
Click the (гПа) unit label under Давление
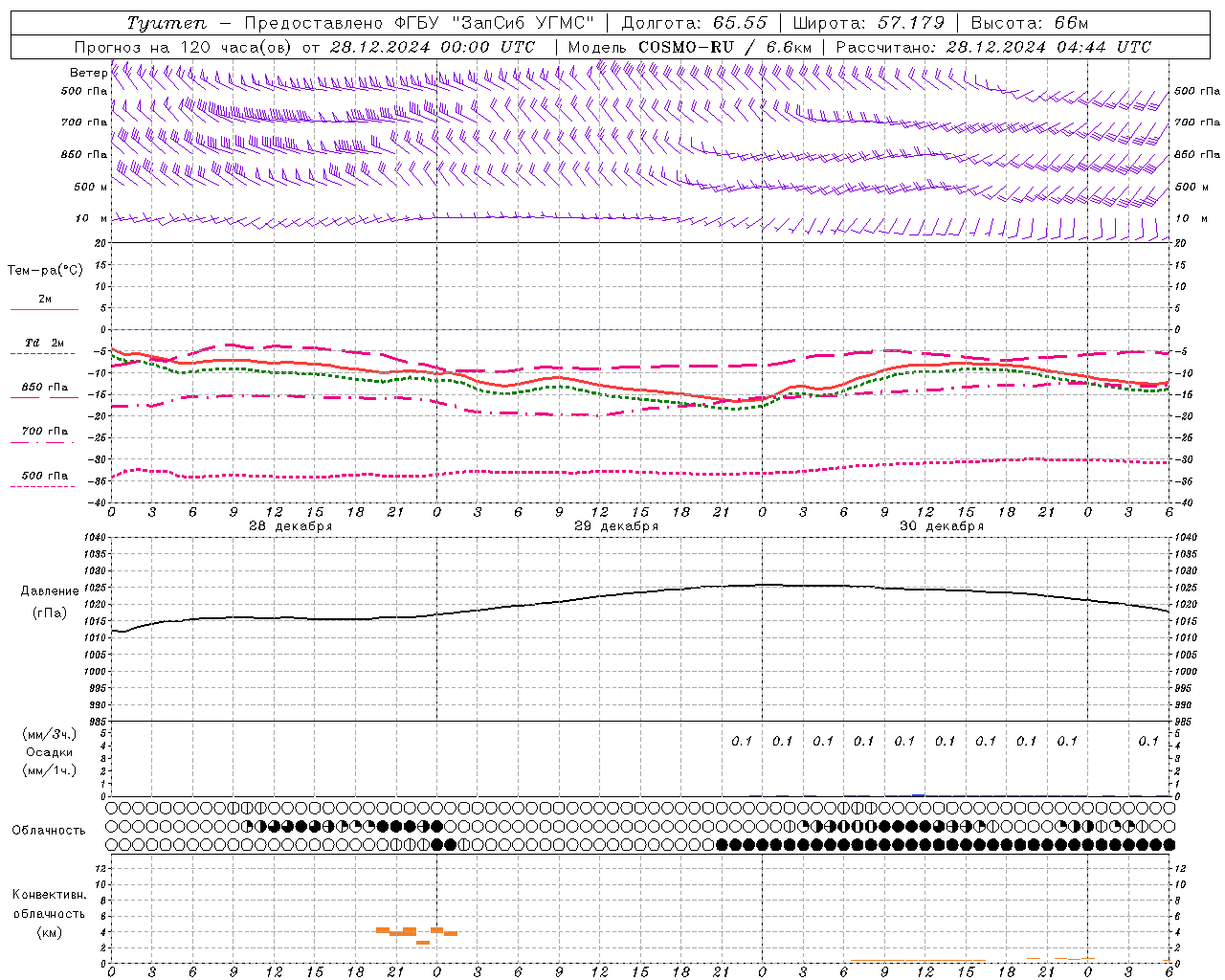[50, 613]
